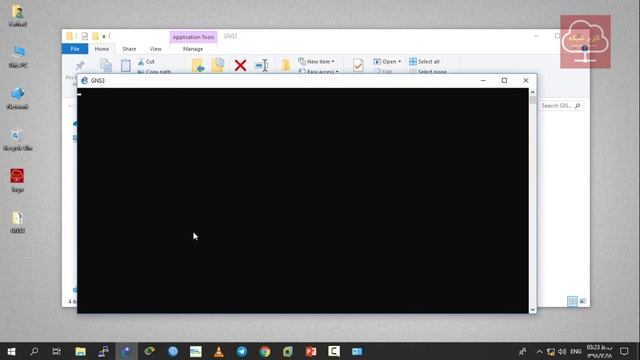The image size is (640, 360).
Task: Switch to the Share ribbon tab
Action: coord(129,49)
